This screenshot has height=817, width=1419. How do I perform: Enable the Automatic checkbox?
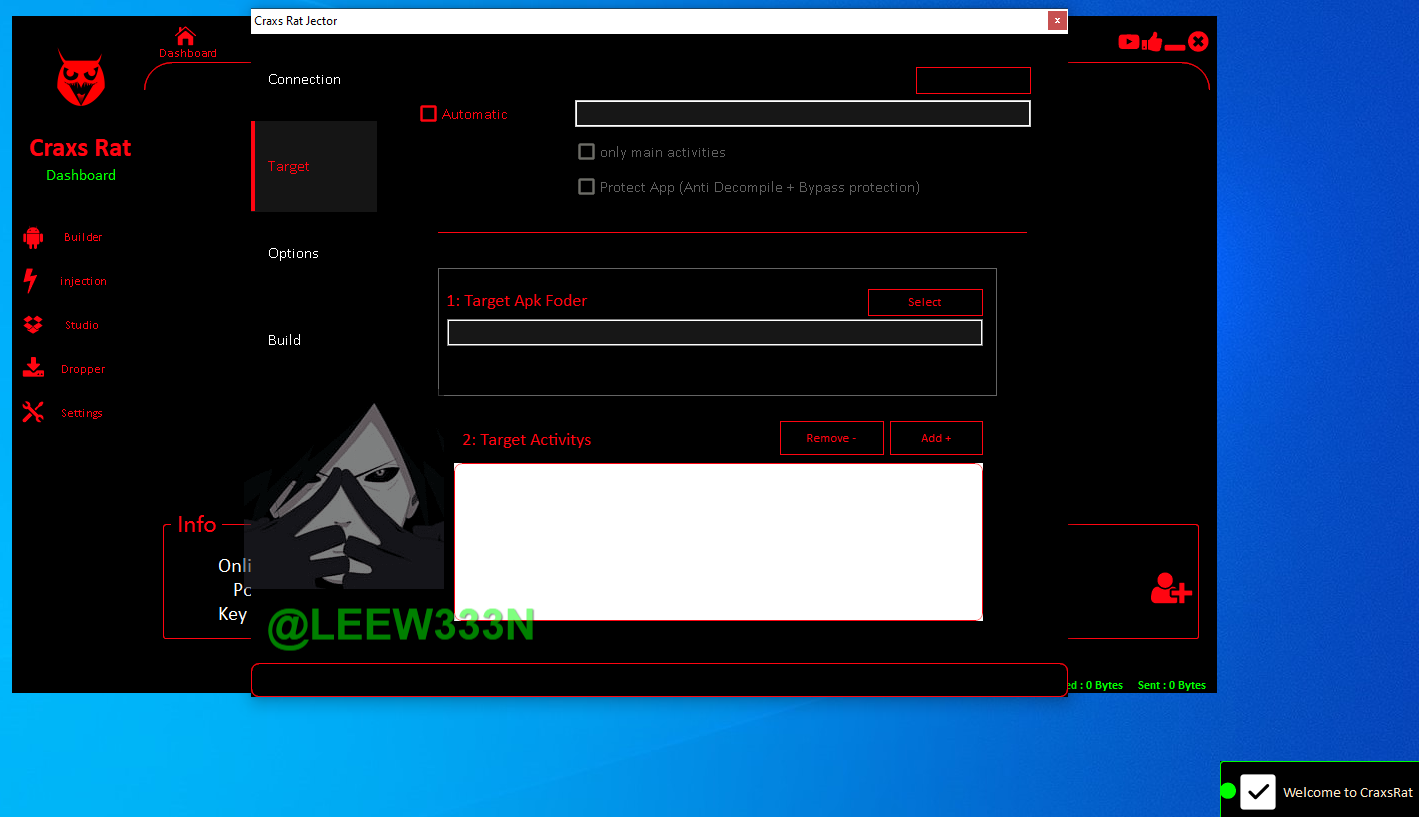tap(429, 114)
